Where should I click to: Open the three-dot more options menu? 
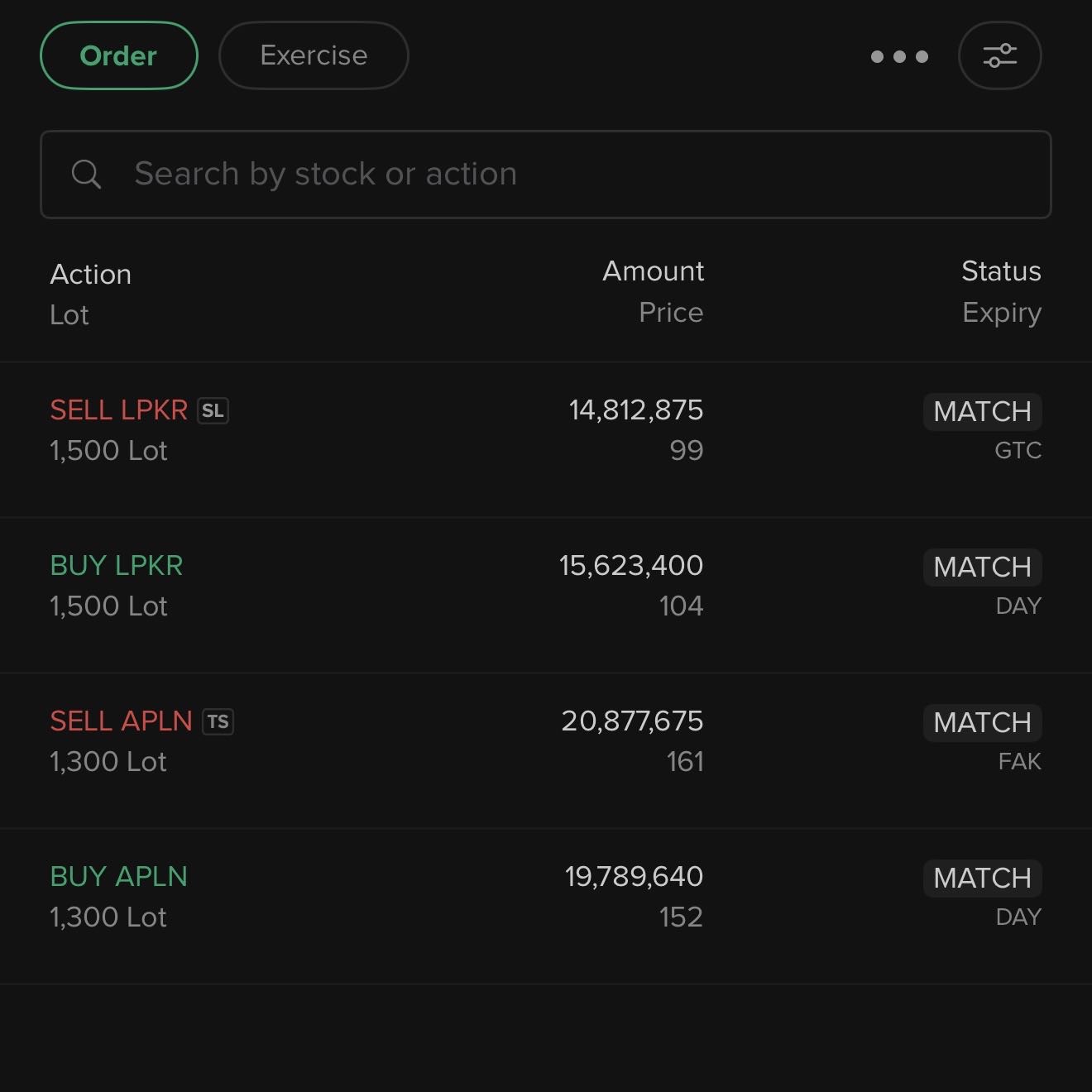tap(899, 56)
